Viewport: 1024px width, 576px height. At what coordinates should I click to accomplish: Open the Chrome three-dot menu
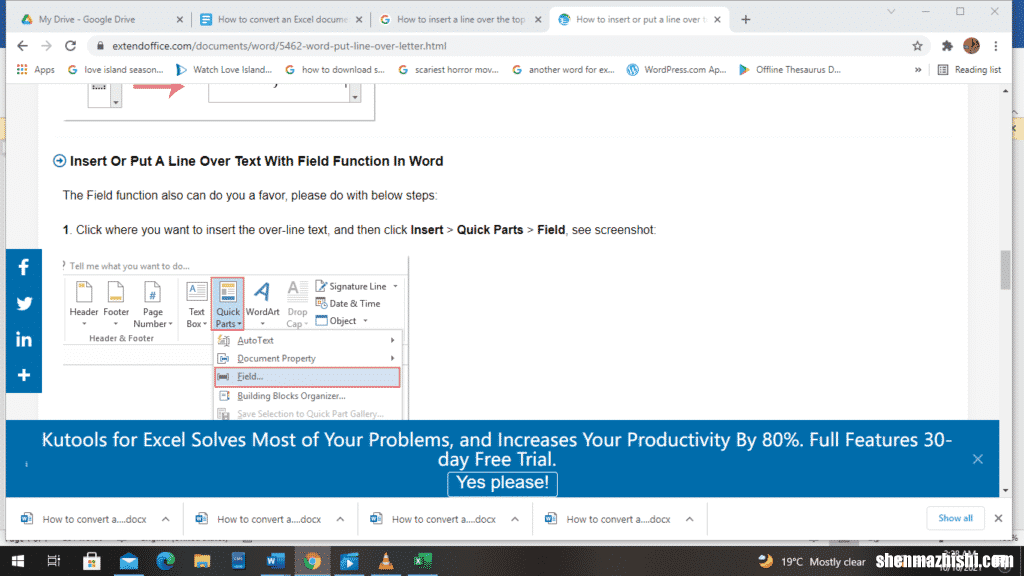point(996,46)
